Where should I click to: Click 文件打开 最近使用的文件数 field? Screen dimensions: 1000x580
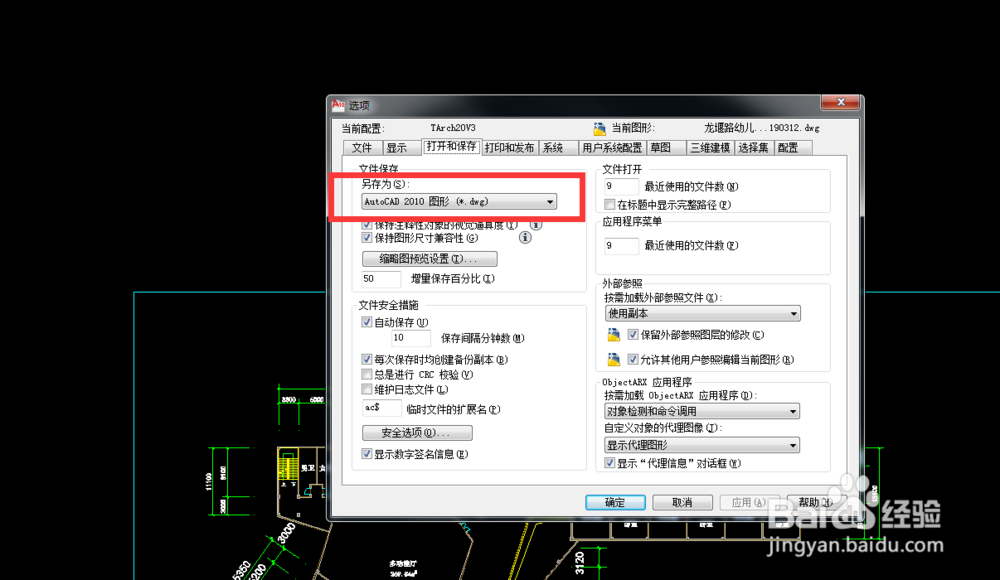[x=621, y=186]
